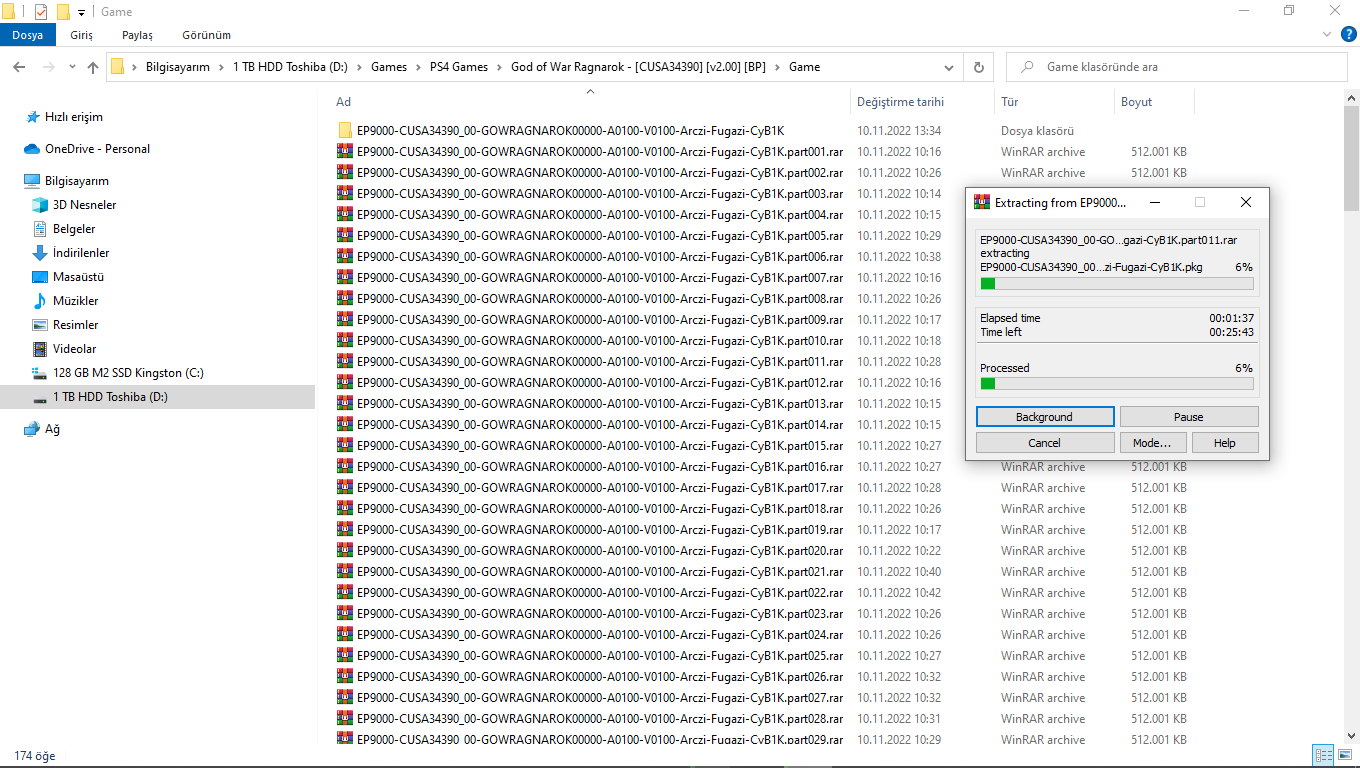This screenshot has width=1360, height=768.
Task: Open Videolar folder in sidebar
Action: click(x=74, y=349)
